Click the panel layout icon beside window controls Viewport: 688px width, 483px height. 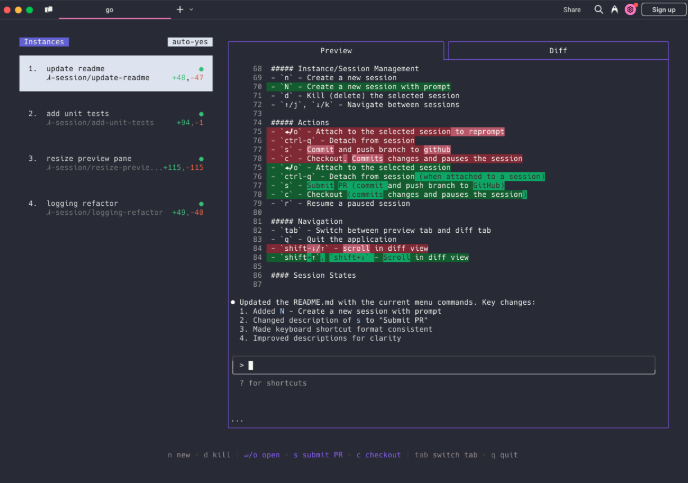[49, 9]
